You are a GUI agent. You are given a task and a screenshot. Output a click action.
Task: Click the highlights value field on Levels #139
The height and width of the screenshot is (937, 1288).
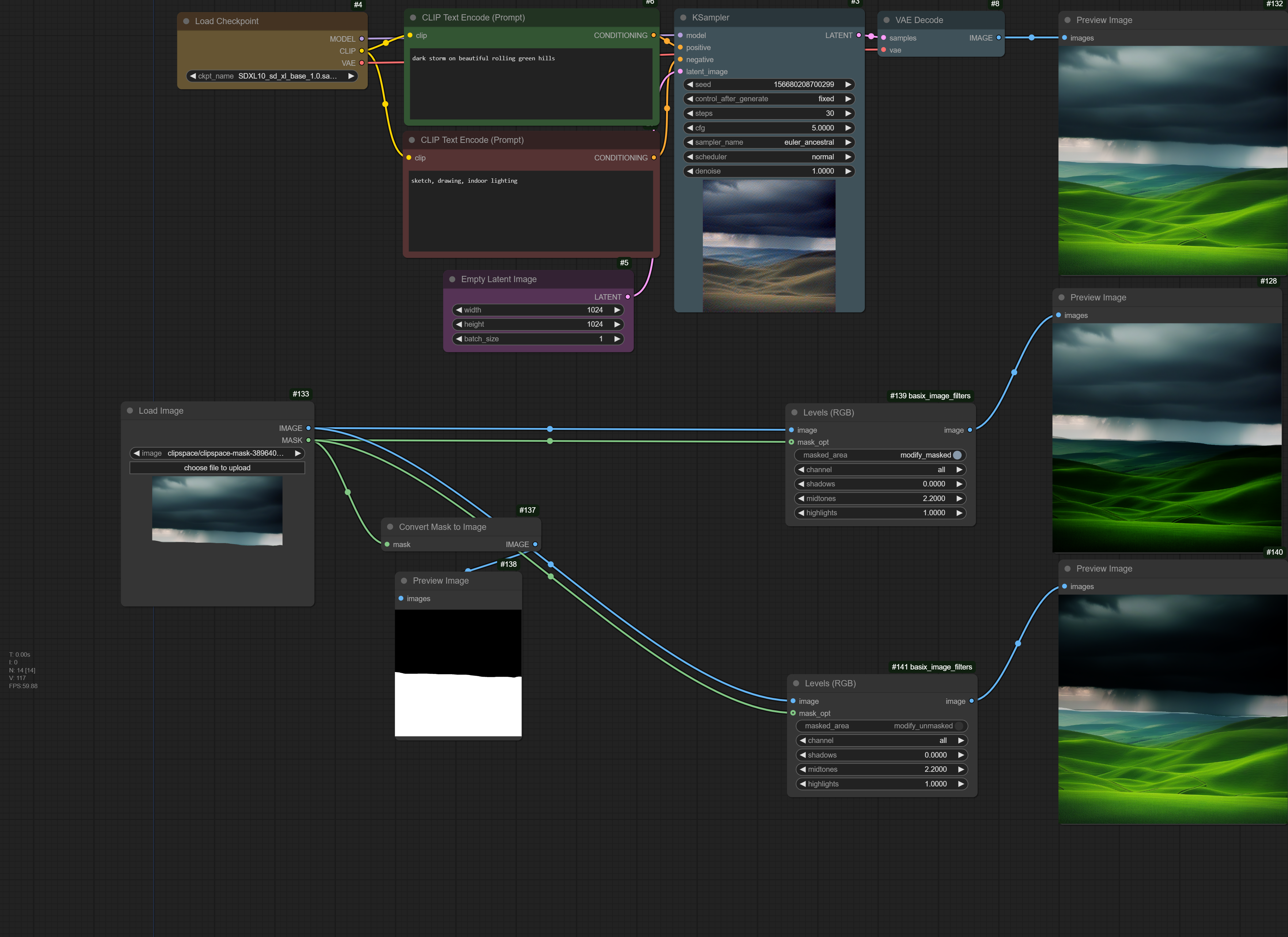[880, 512]
